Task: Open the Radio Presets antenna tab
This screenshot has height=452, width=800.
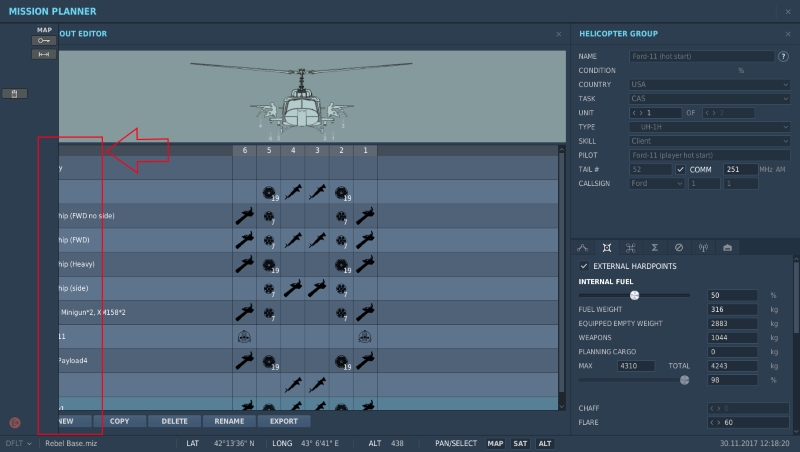Action: coord(703,248)
